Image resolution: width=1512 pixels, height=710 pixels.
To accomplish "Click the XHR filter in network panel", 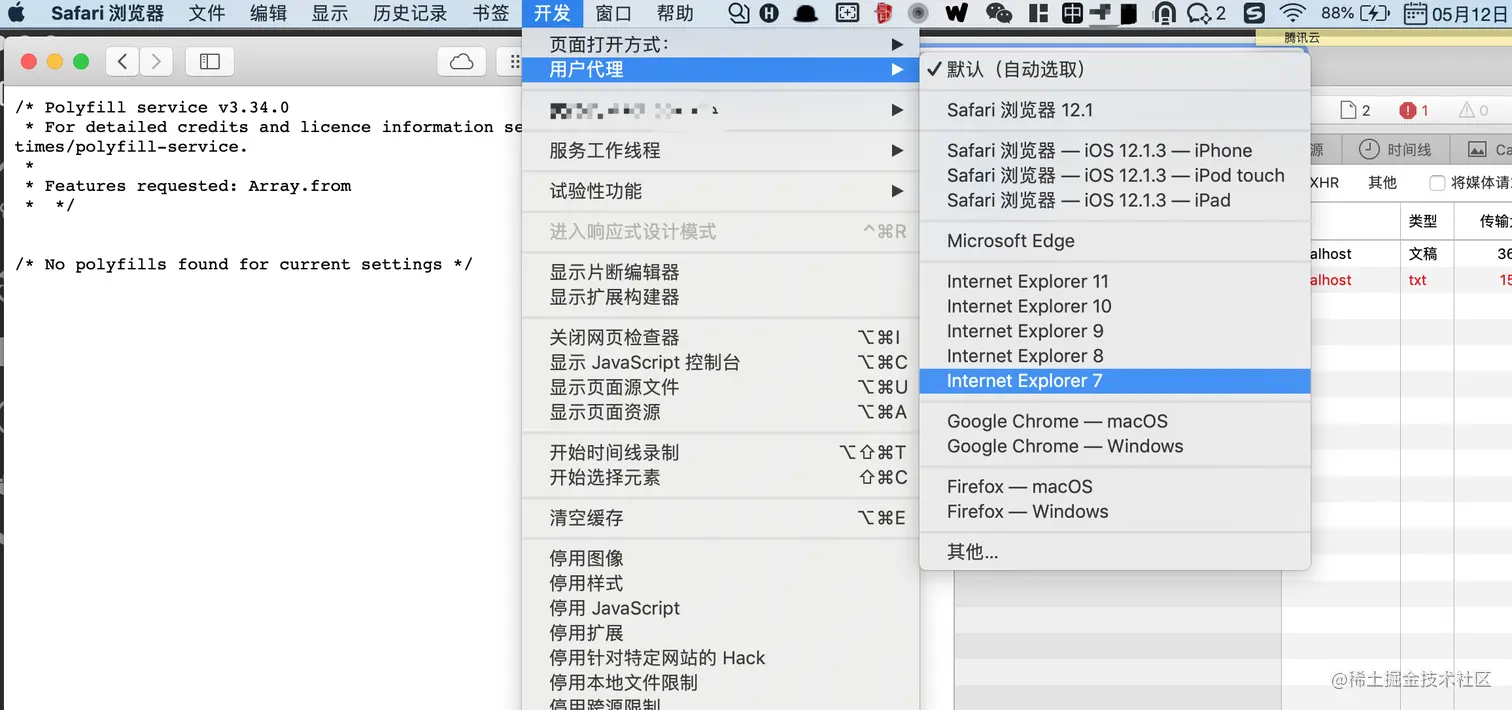I will coord(1325,183).
